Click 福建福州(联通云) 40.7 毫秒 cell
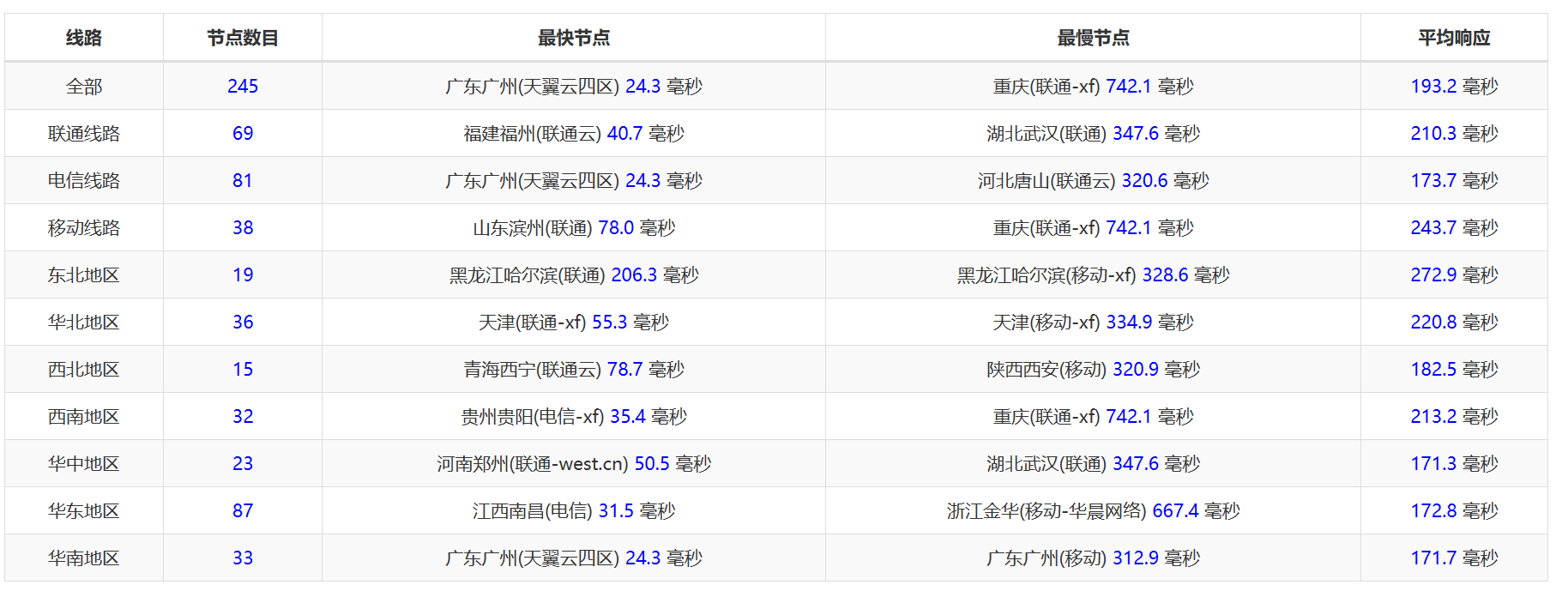 574,133
